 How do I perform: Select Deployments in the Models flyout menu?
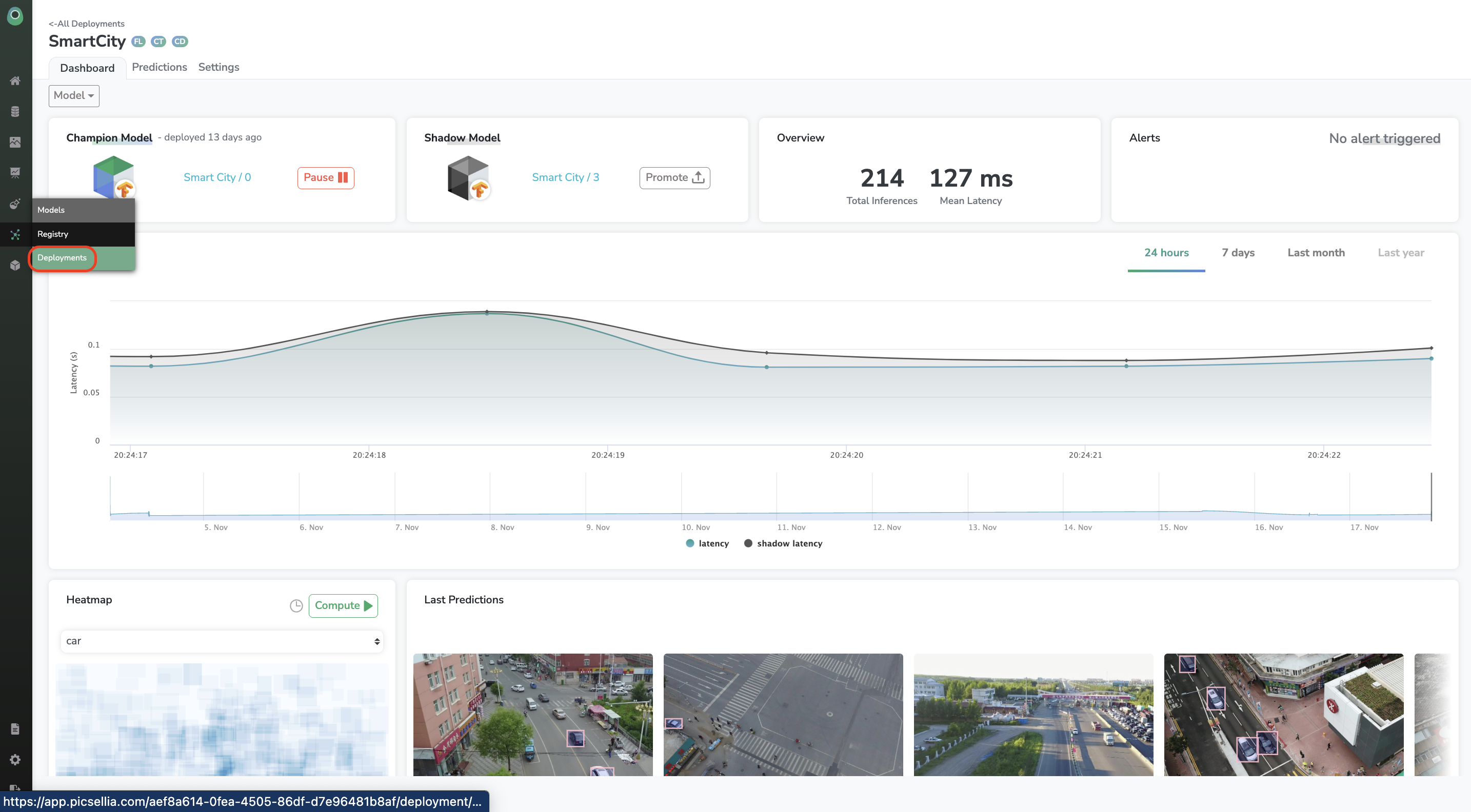(x=62, y=258)
